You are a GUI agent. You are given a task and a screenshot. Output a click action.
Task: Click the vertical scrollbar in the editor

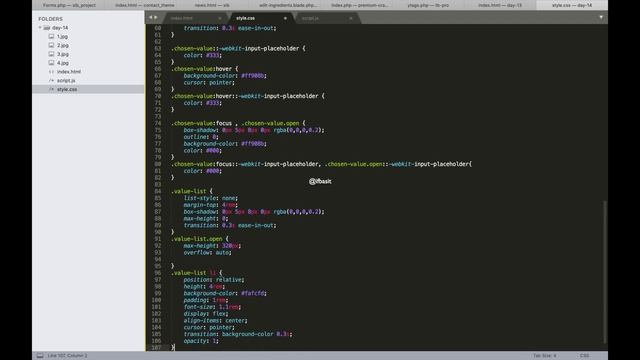[604, 271]
